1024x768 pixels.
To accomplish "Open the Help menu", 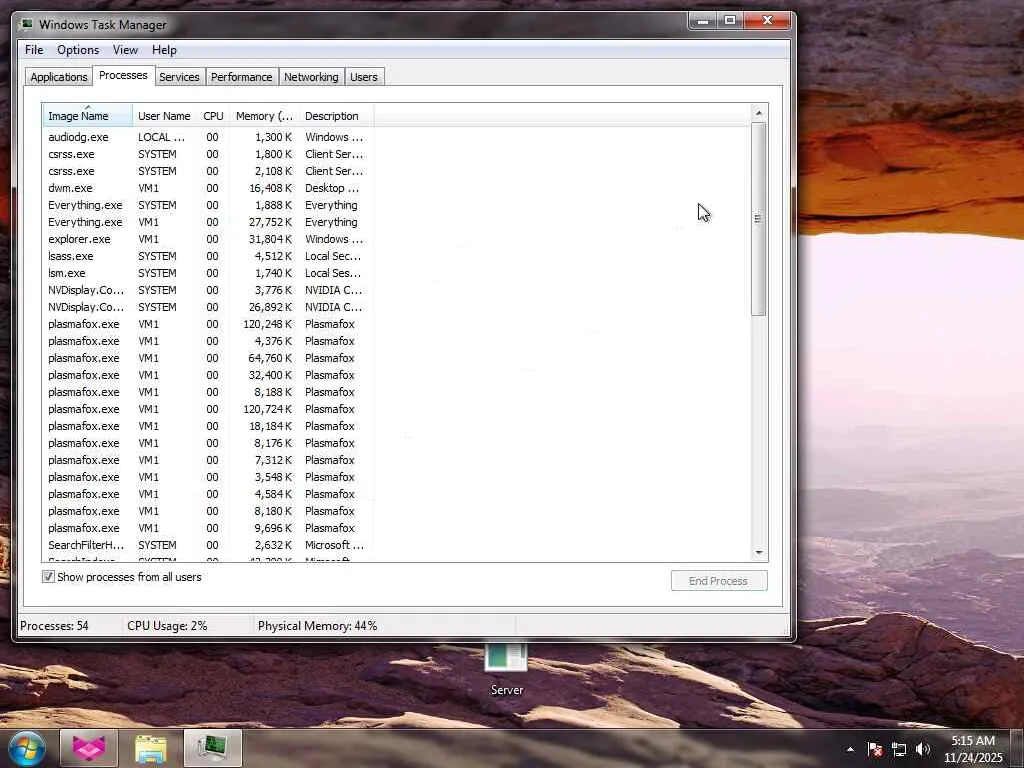I will [x=164, y=50].
